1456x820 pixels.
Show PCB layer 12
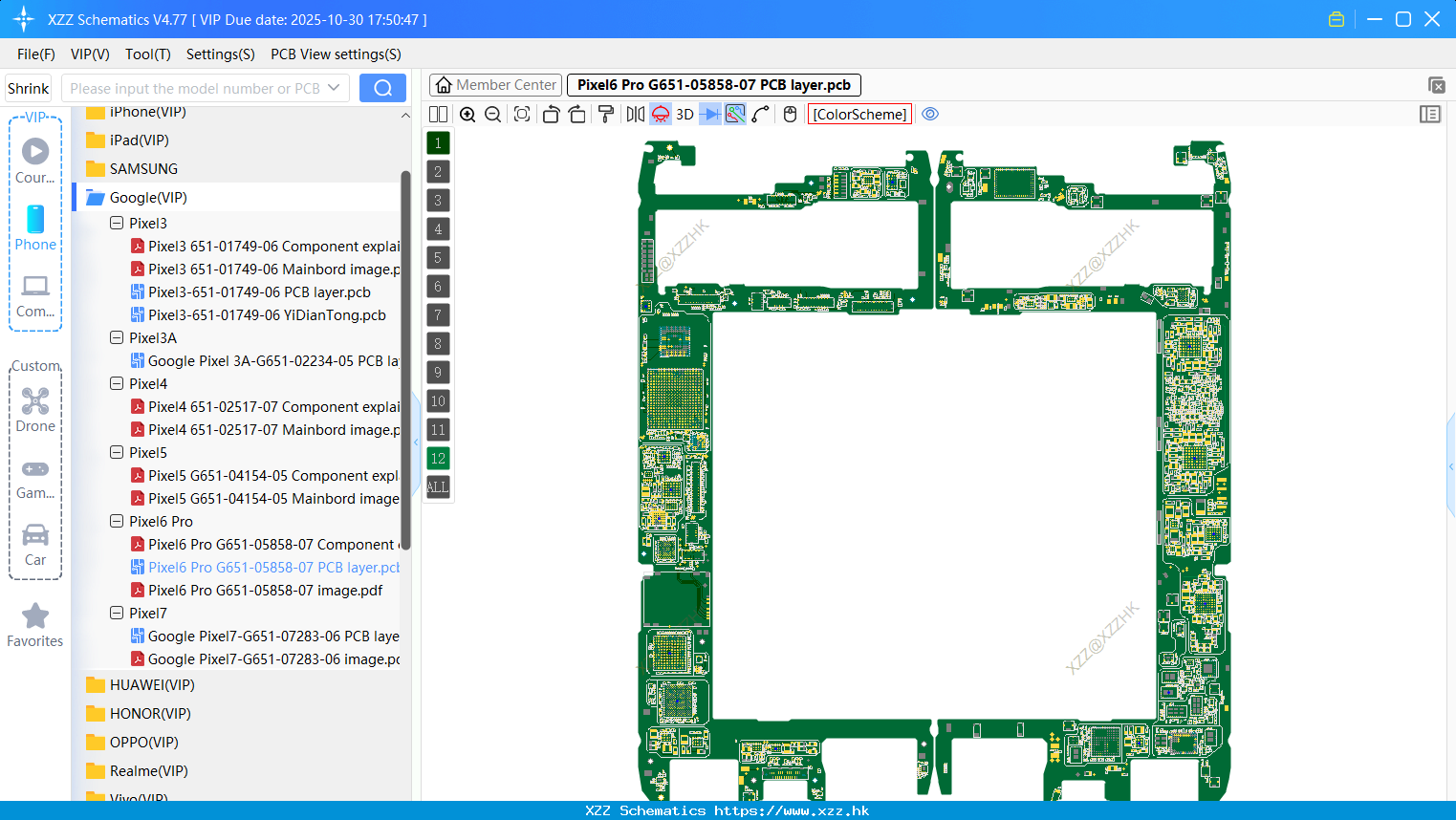(438, 459)
